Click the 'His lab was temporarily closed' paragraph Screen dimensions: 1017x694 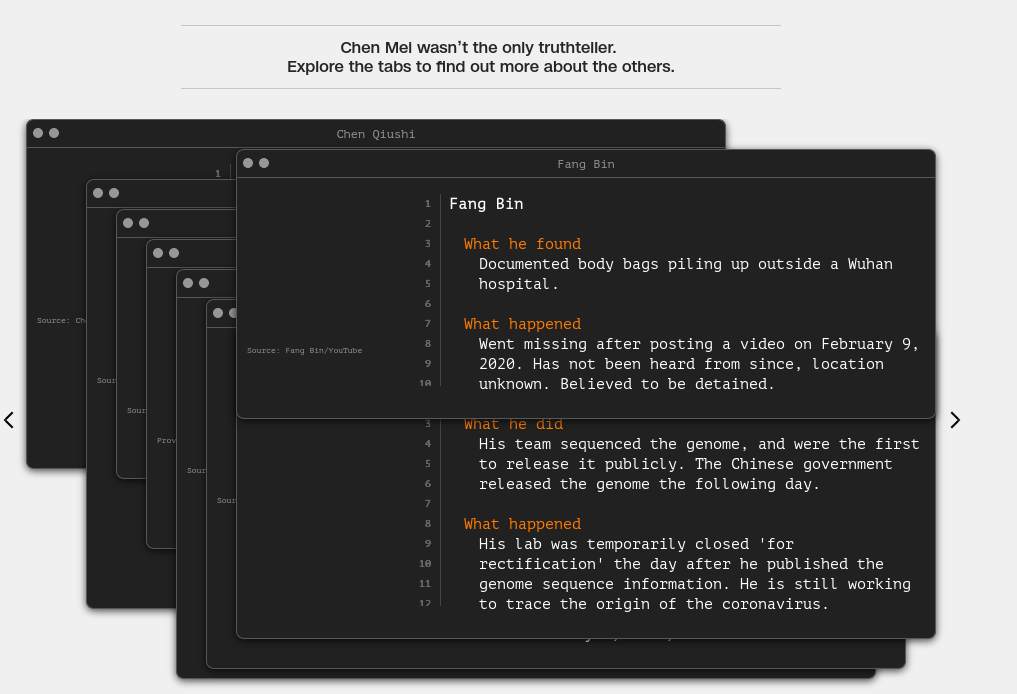[x=694, y=574]
